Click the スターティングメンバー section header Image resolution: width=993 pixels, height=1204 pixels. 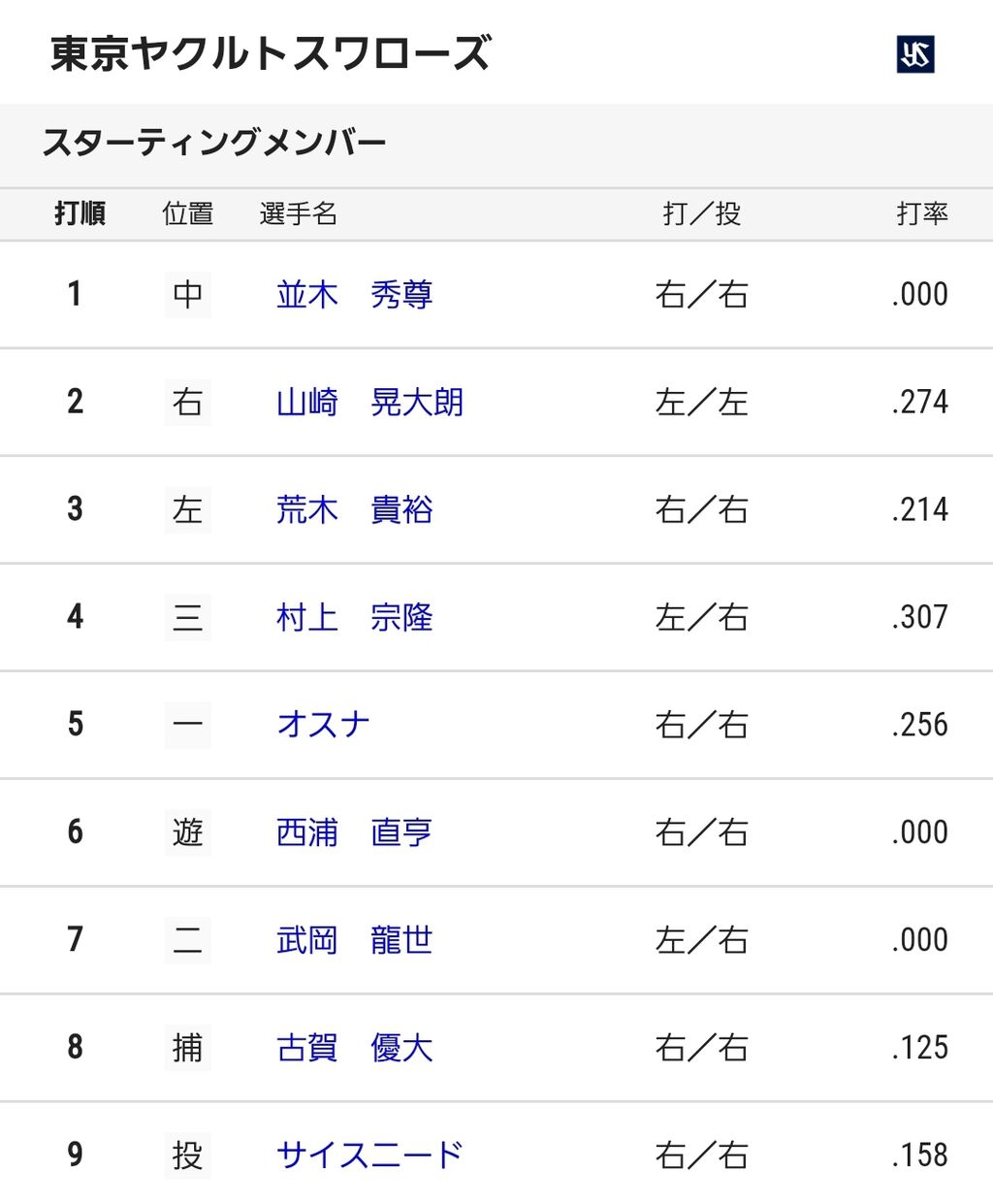(x=214, y=144)
